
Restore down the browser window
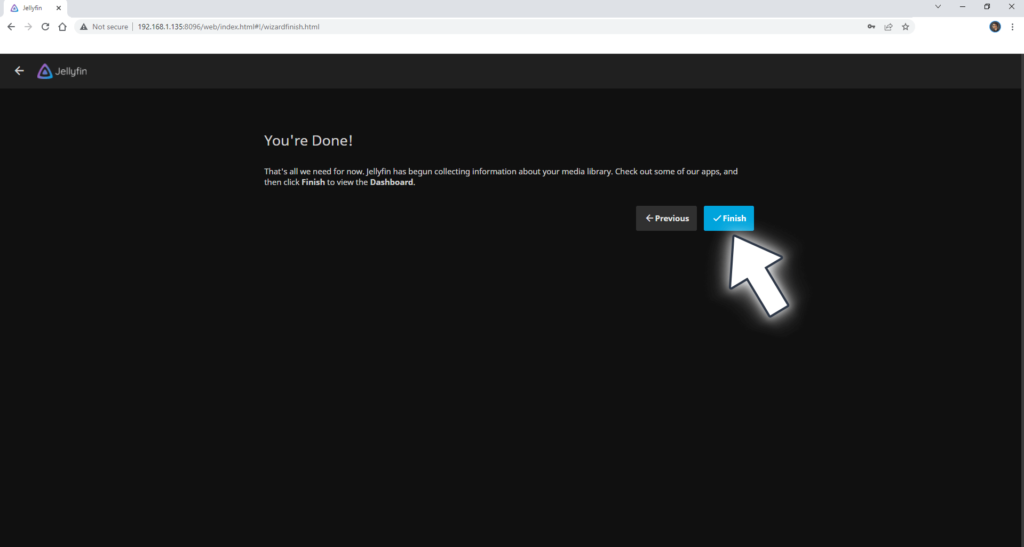(986, 6)
